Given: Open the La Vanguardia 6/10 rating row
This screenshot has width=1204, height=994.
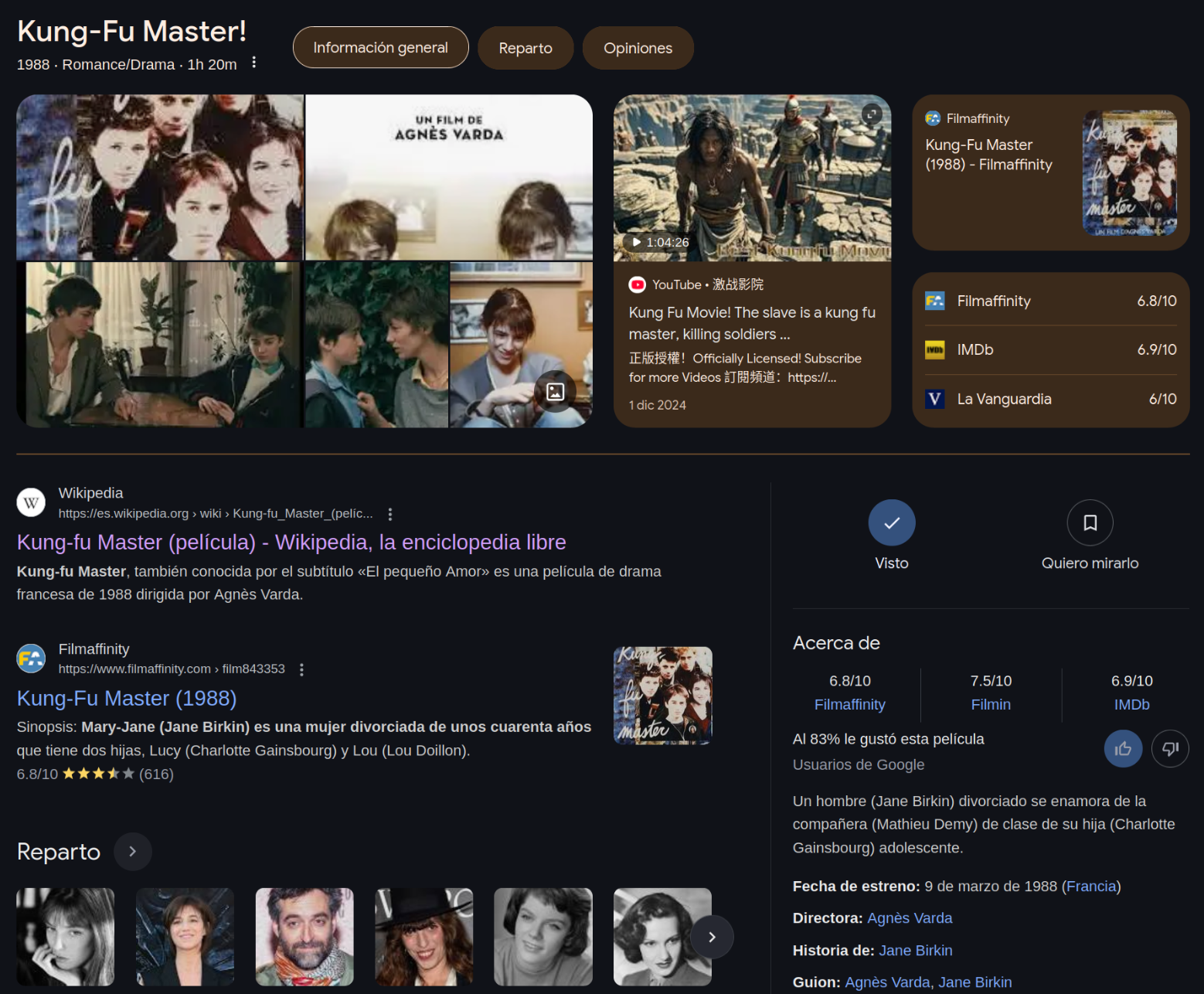Looking at the screenshot, I should click(1050, 399).
